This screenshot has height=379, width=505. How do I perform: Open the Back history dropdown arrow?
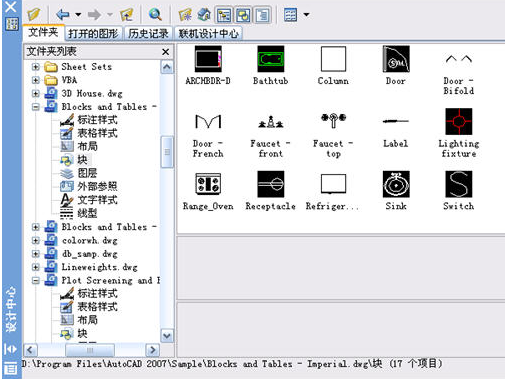pos(78,14)
